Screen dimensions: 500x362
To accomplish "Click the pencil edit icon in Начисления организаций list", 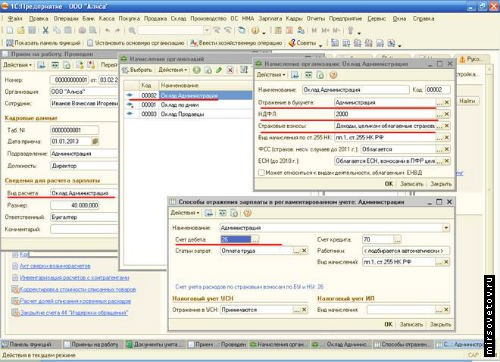I will click(219, 70).
